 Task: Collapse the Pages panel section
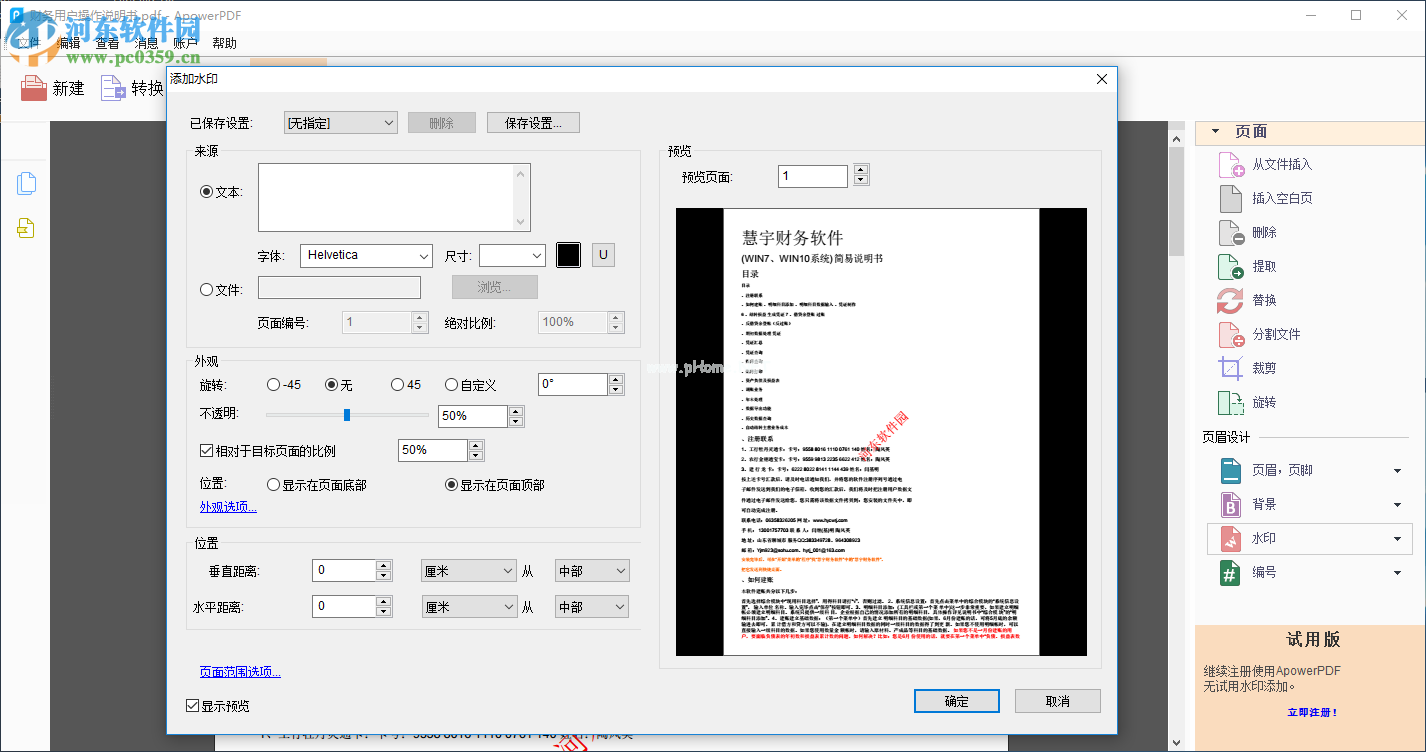coord(1215,131)
